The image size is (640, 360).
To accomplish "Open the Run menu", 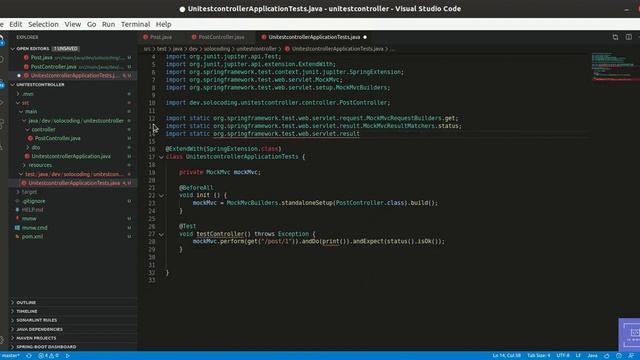I will 108,24.
